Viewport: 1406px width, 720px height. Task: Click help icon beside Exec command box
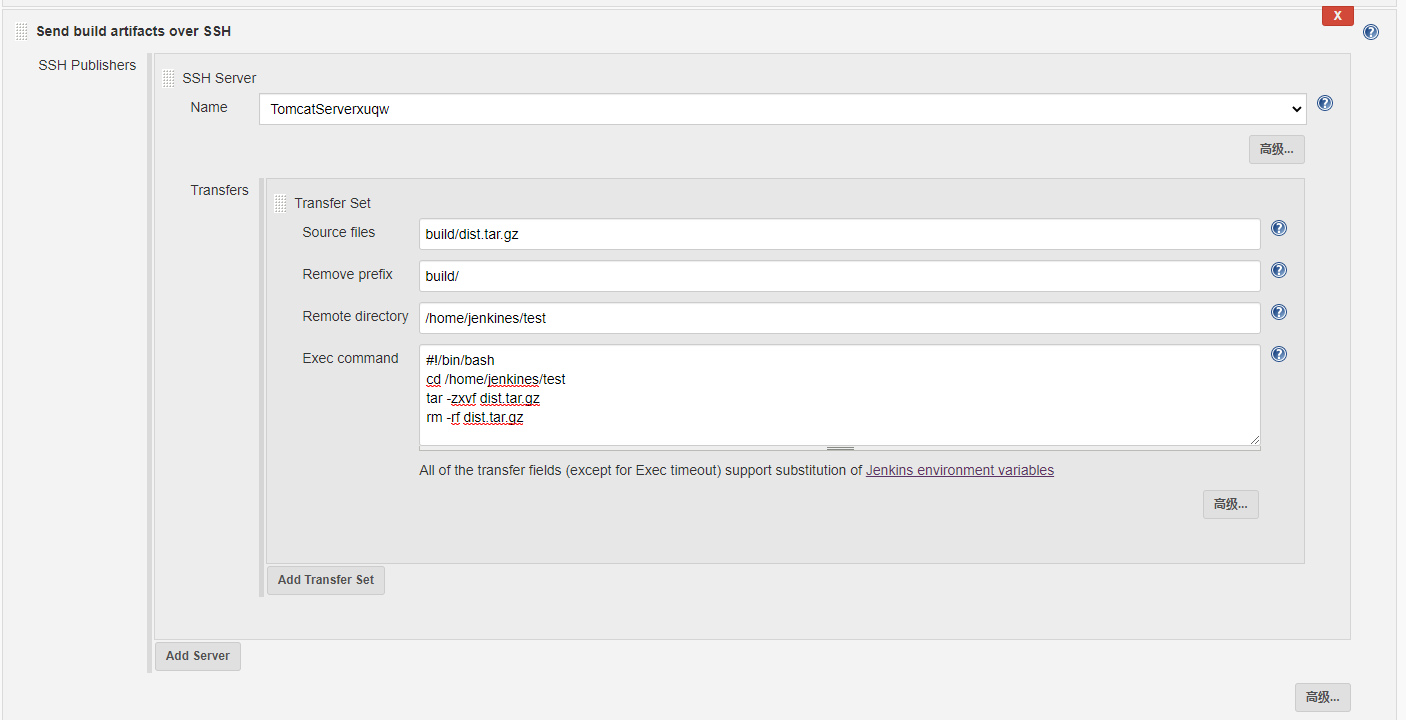pos(1278,354)
